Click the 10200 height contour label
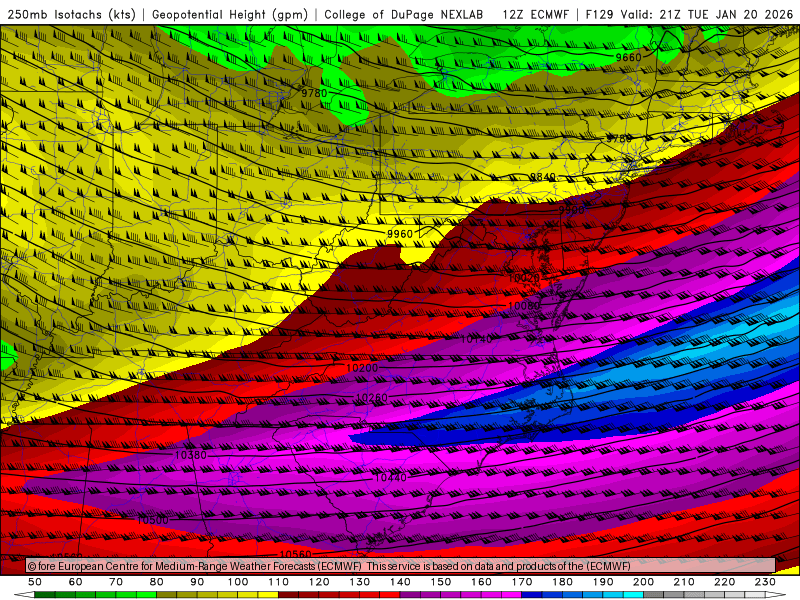Screen dimensions: 800x600 362,368
